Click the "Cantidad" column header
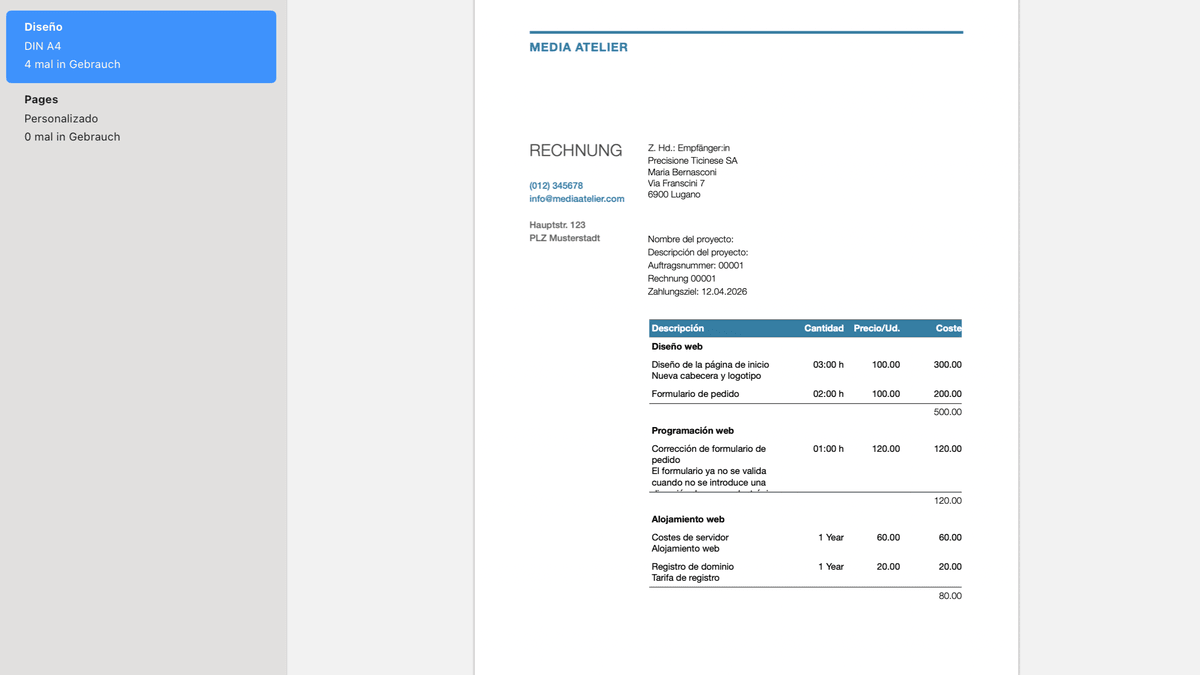 (823, 328)
